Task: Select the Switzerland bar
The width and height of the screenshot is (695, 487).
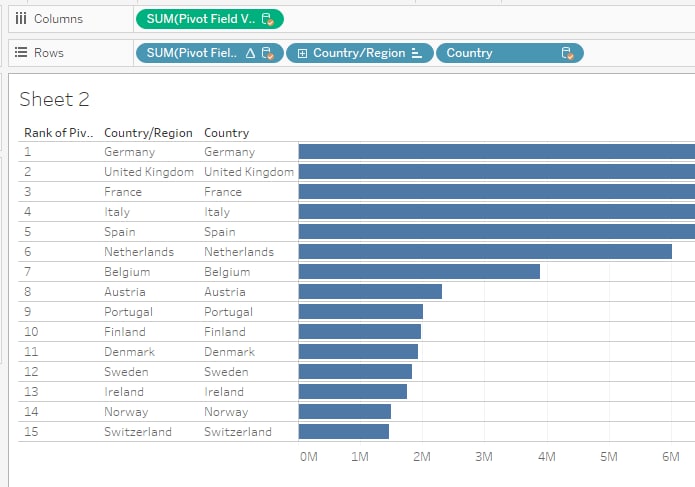Action: tap(344, 431)
